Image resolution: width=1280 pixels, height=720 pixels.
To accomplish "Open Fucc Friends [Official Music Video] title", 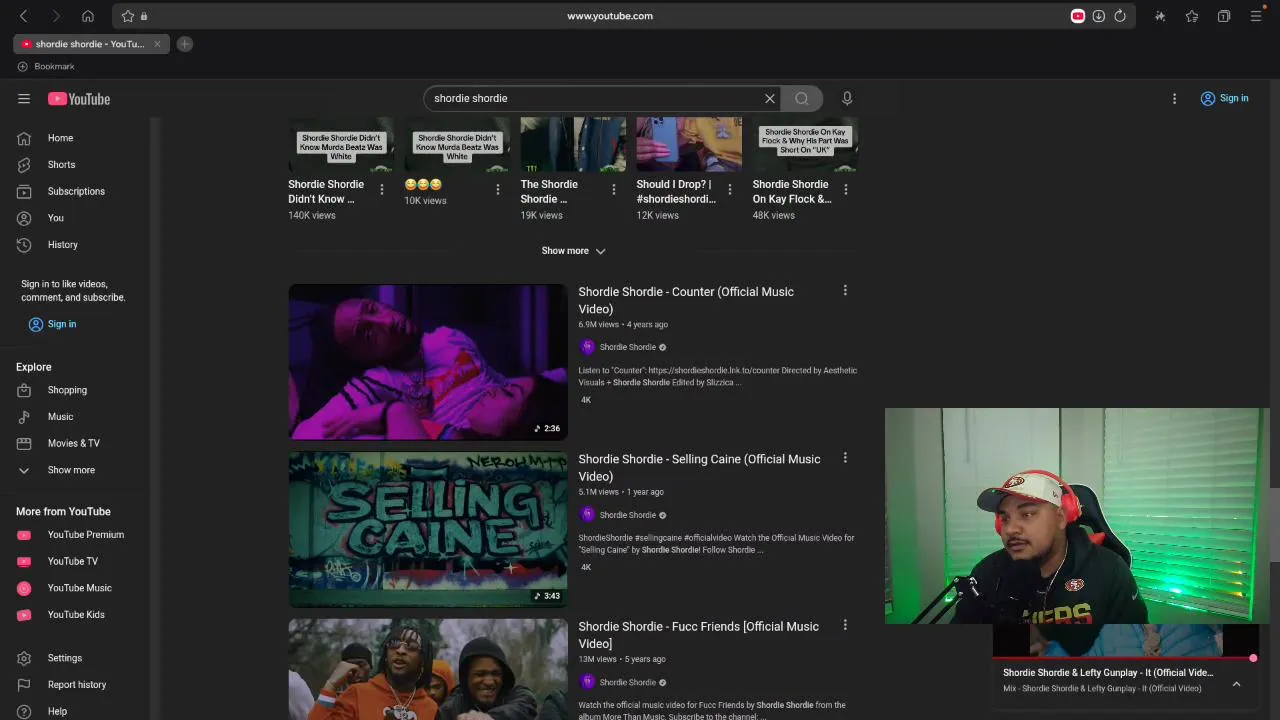I will [698, 635].
